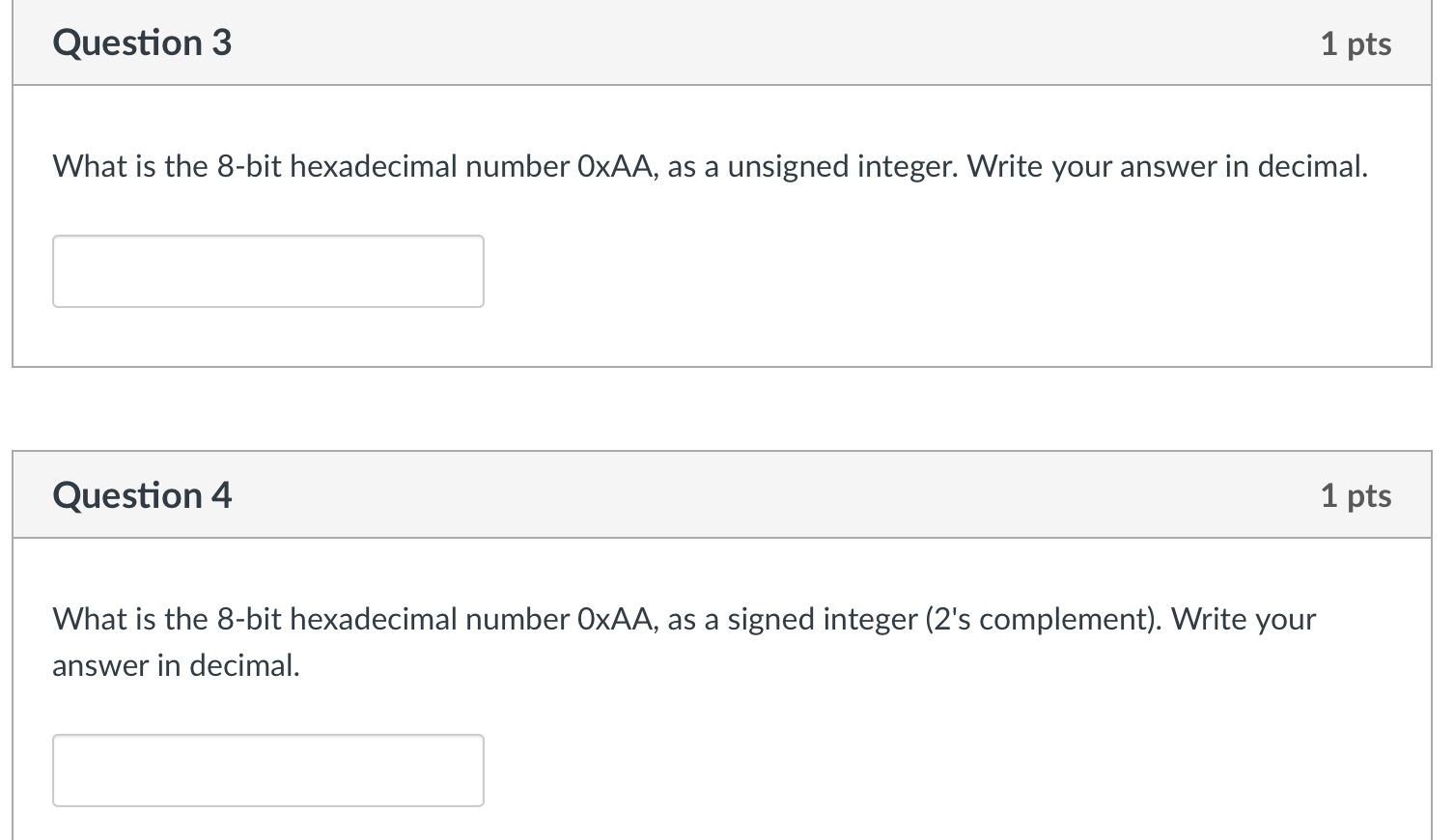
Task: Select the Question 4 title bar area
Action: 676,494
